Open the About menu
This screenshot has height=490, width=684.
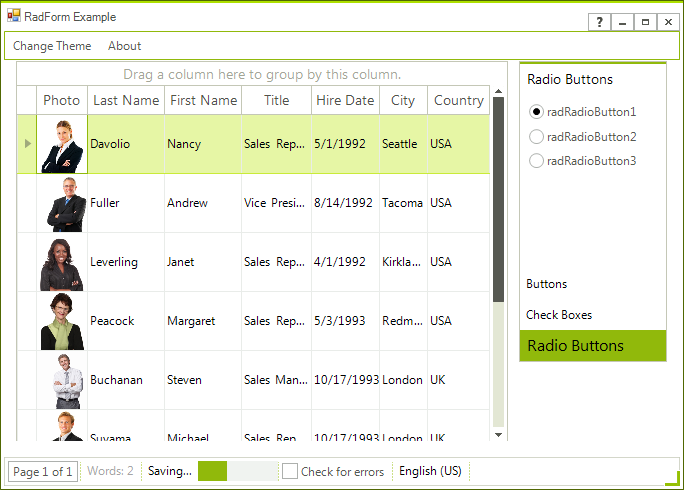pyautogui.click(x=124, y=46)
